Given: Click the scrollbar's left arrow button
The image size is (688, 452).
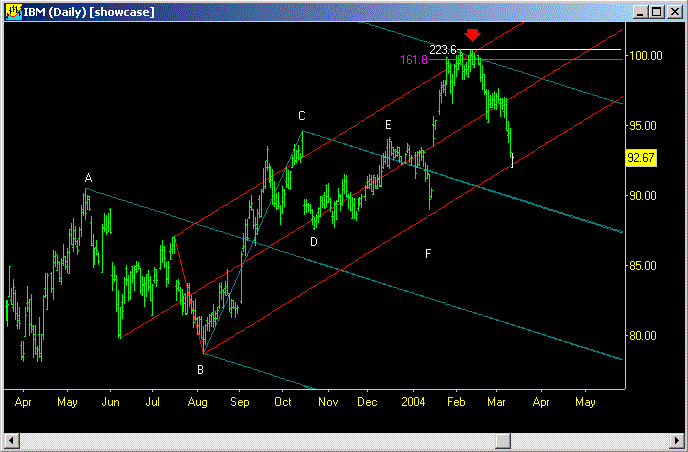Looking at the screenshot, I should point(10,442).
